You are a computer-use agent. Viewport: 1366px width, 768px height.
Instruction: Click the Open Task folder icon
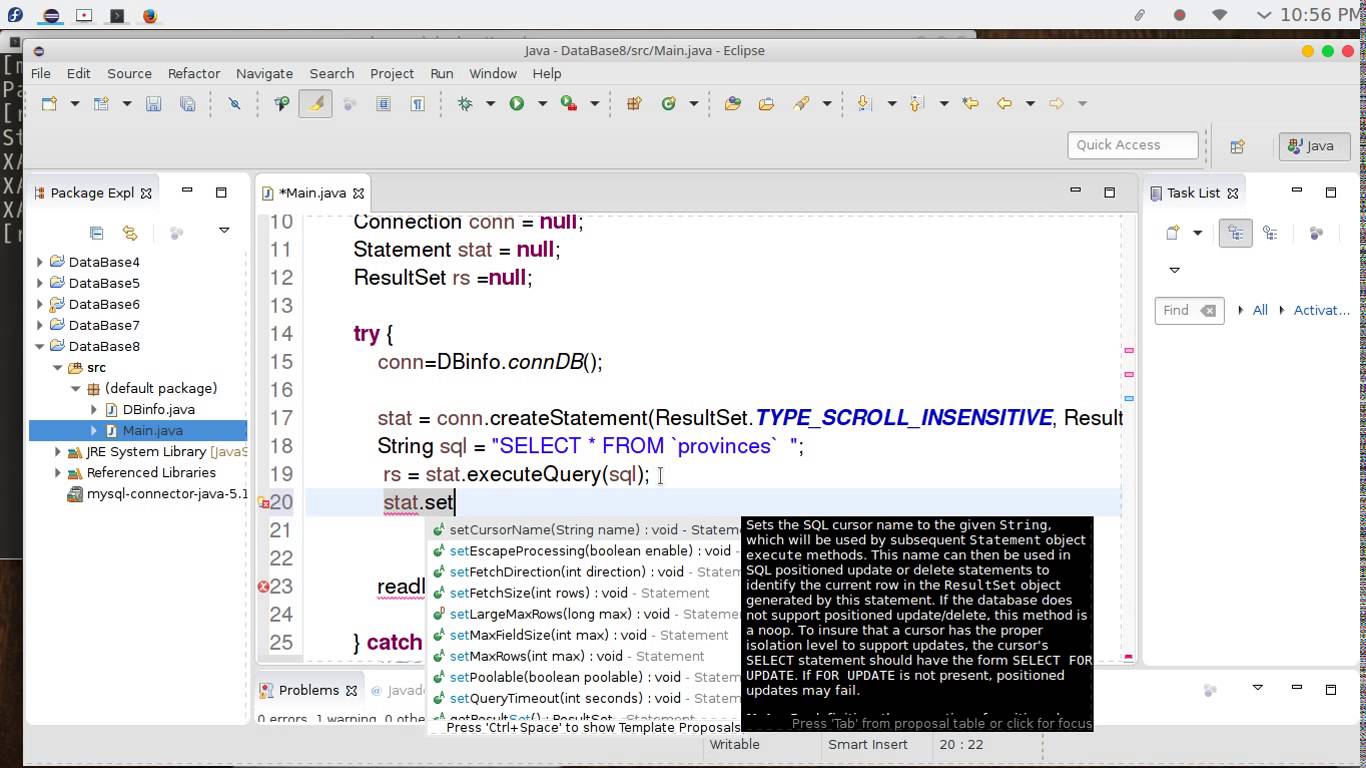767,103
